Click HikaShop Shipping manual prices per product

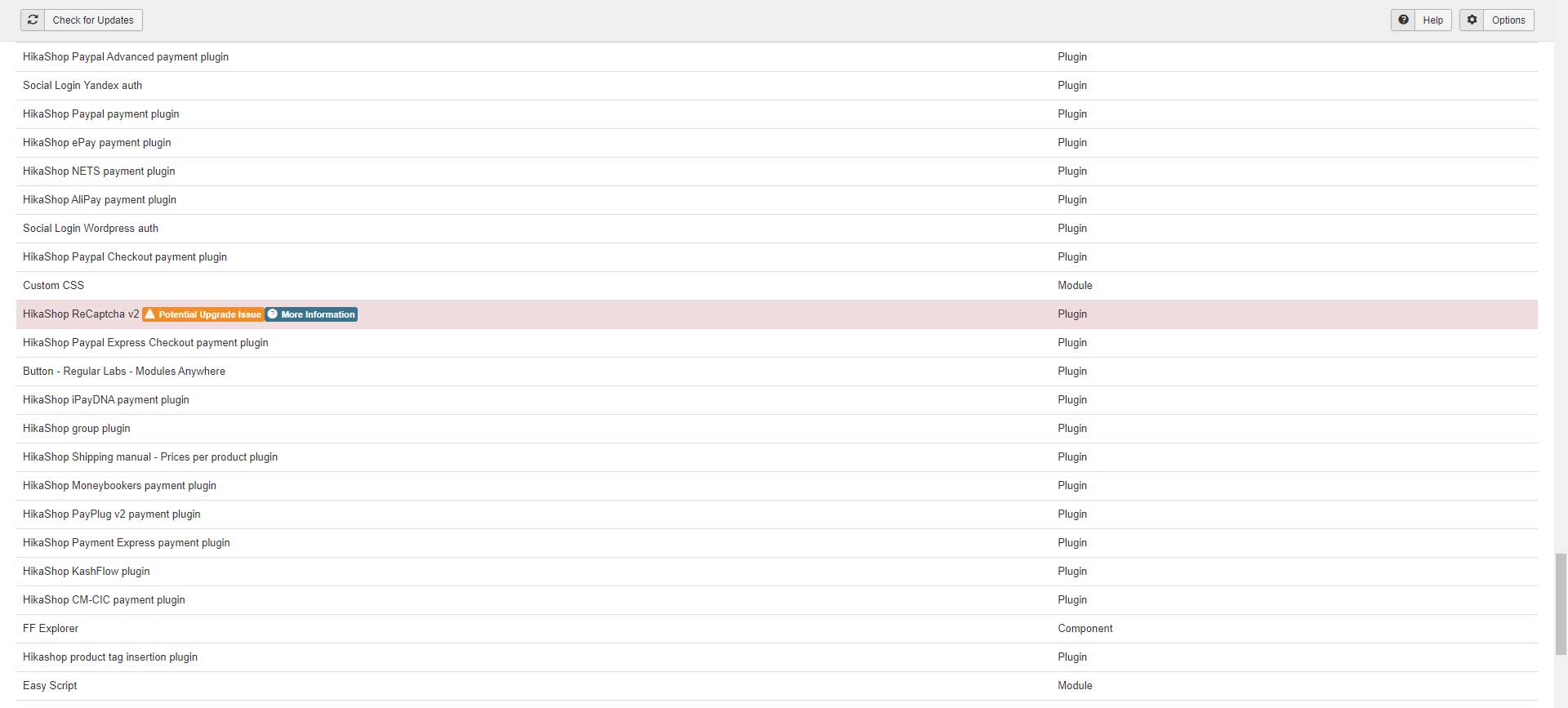coord(150,457)
